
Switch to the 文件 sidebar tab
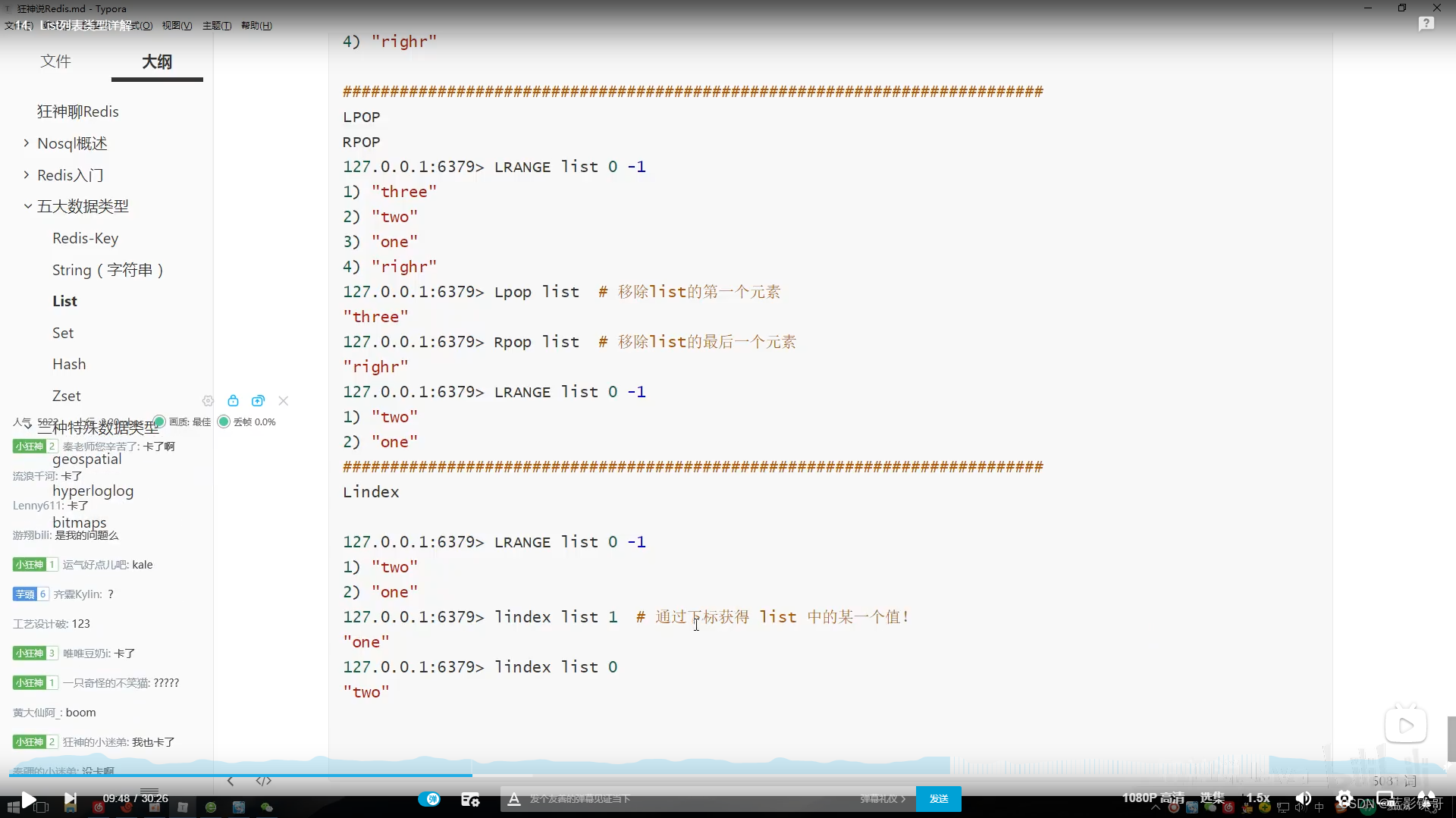pos(55,61)
